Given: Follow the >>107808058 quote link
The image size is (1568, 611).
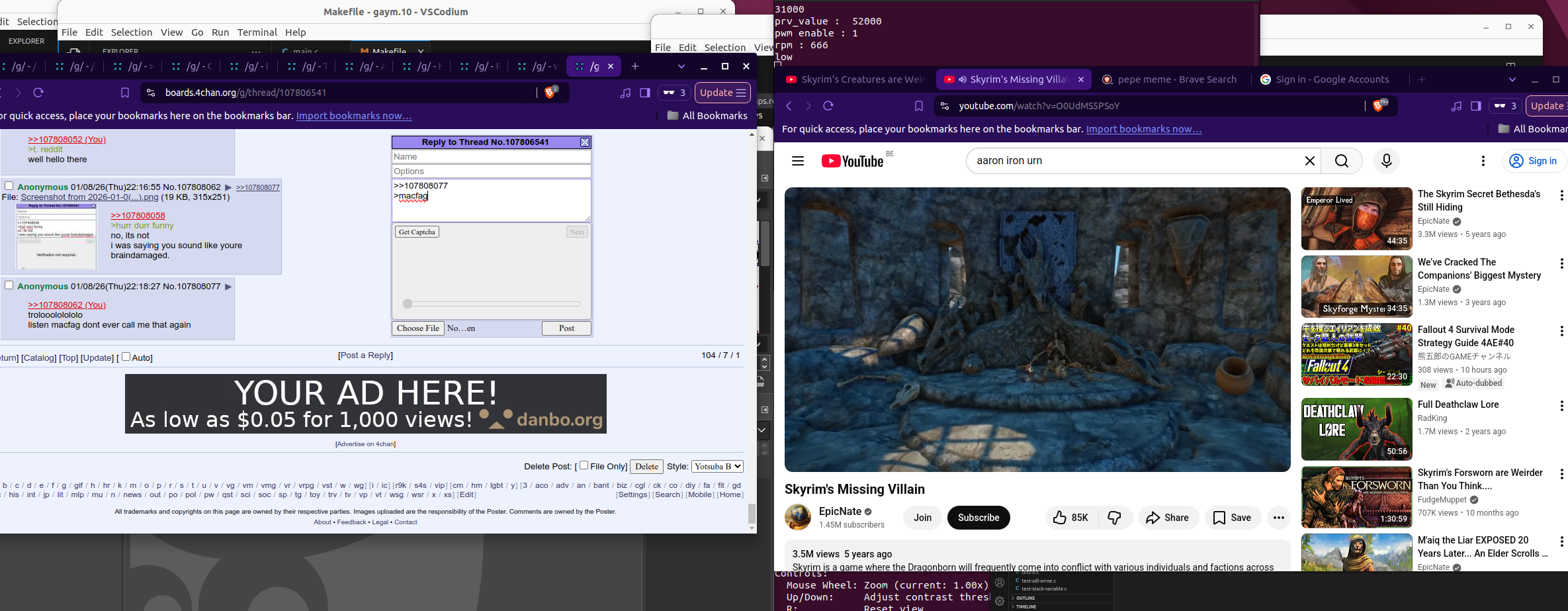Looking at the screenshot, I should pyautogui.click(x=138, y=216).
